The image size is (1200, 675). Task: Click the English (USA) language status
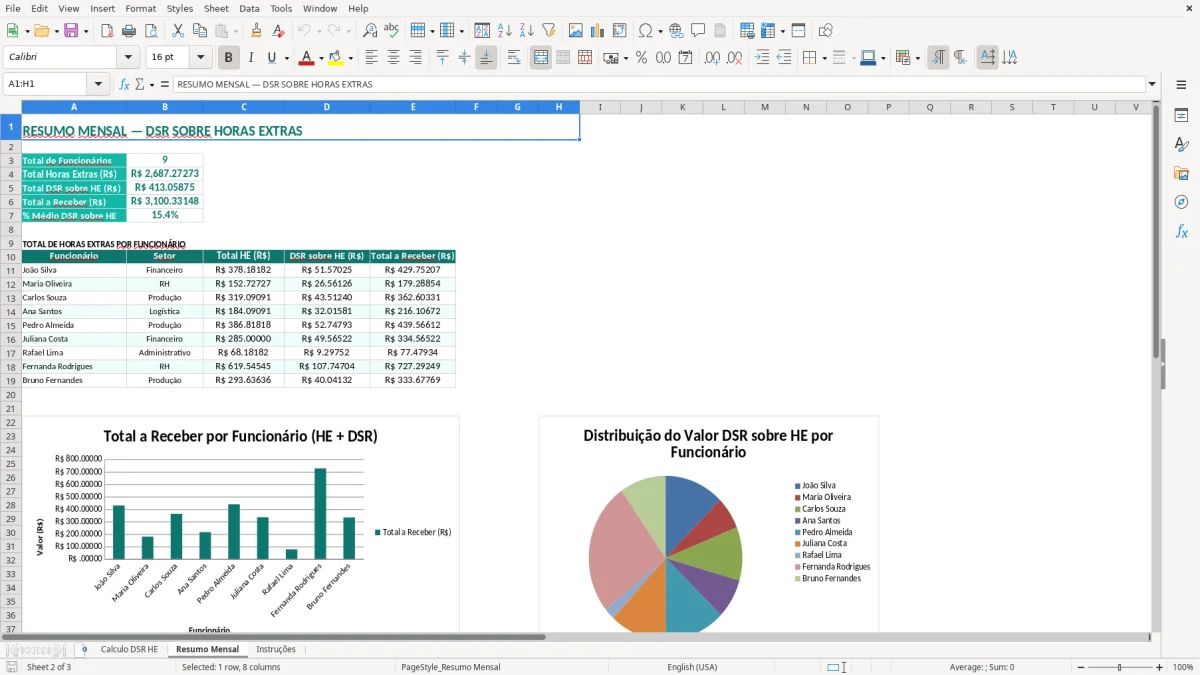(x=692, y=667)
